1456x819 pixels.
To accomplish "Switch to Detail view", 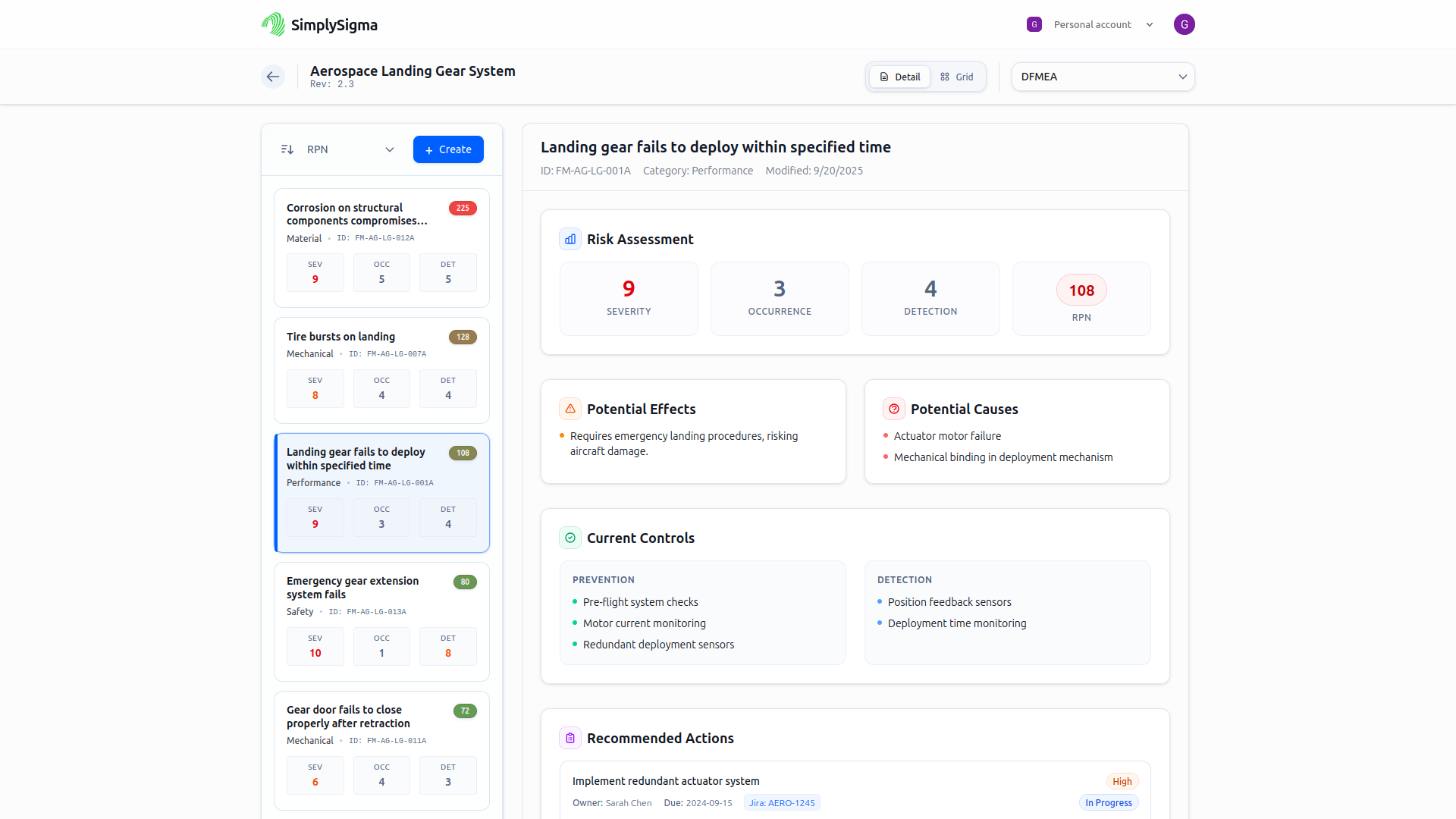I will coord(899,77).
